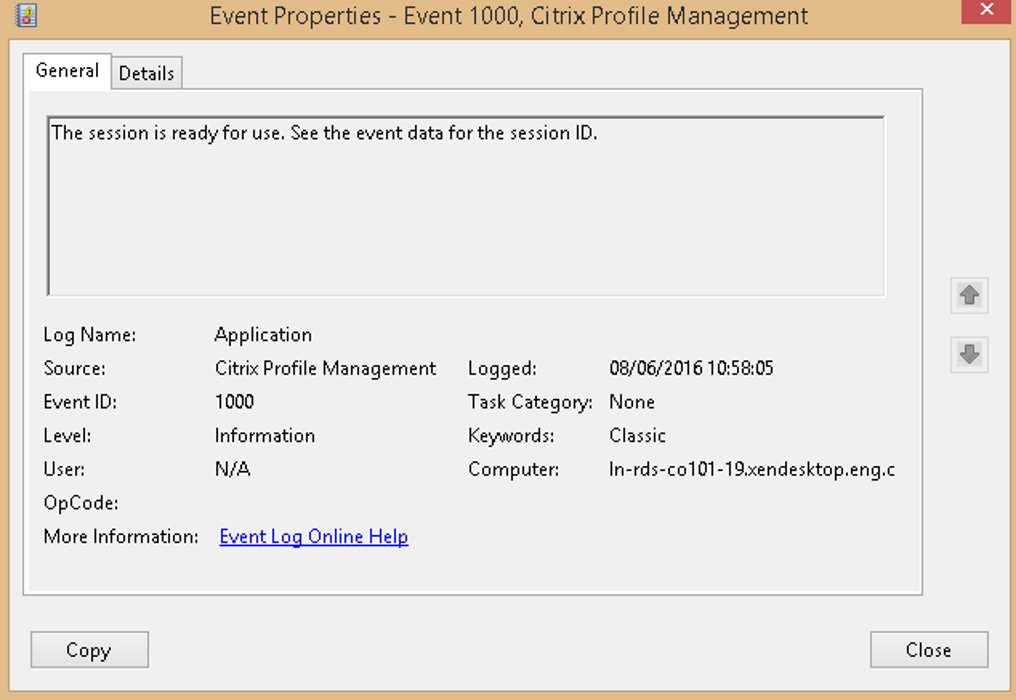
Task: Click the Event Properties icon in title bar
Action: coord(27,15)
